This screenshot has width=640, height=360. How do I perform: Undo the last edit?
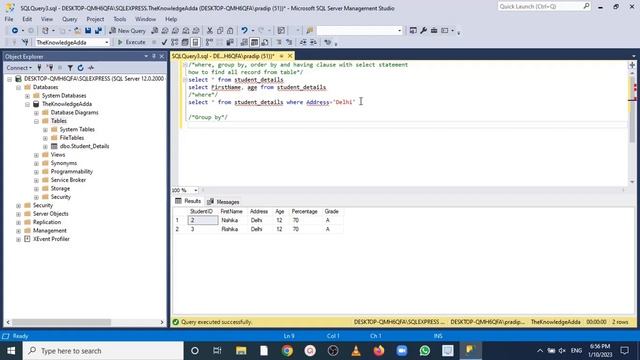(244, 31)
